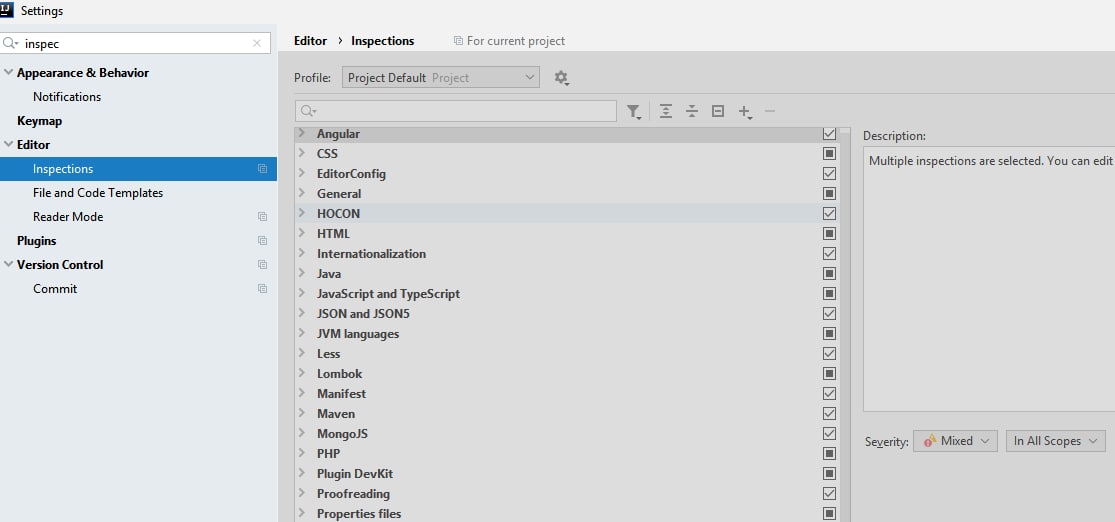Expand the Internationalization inspections group
This screenshot has width=1115, height=522.
pyautogui.click(x=302, y=253)
